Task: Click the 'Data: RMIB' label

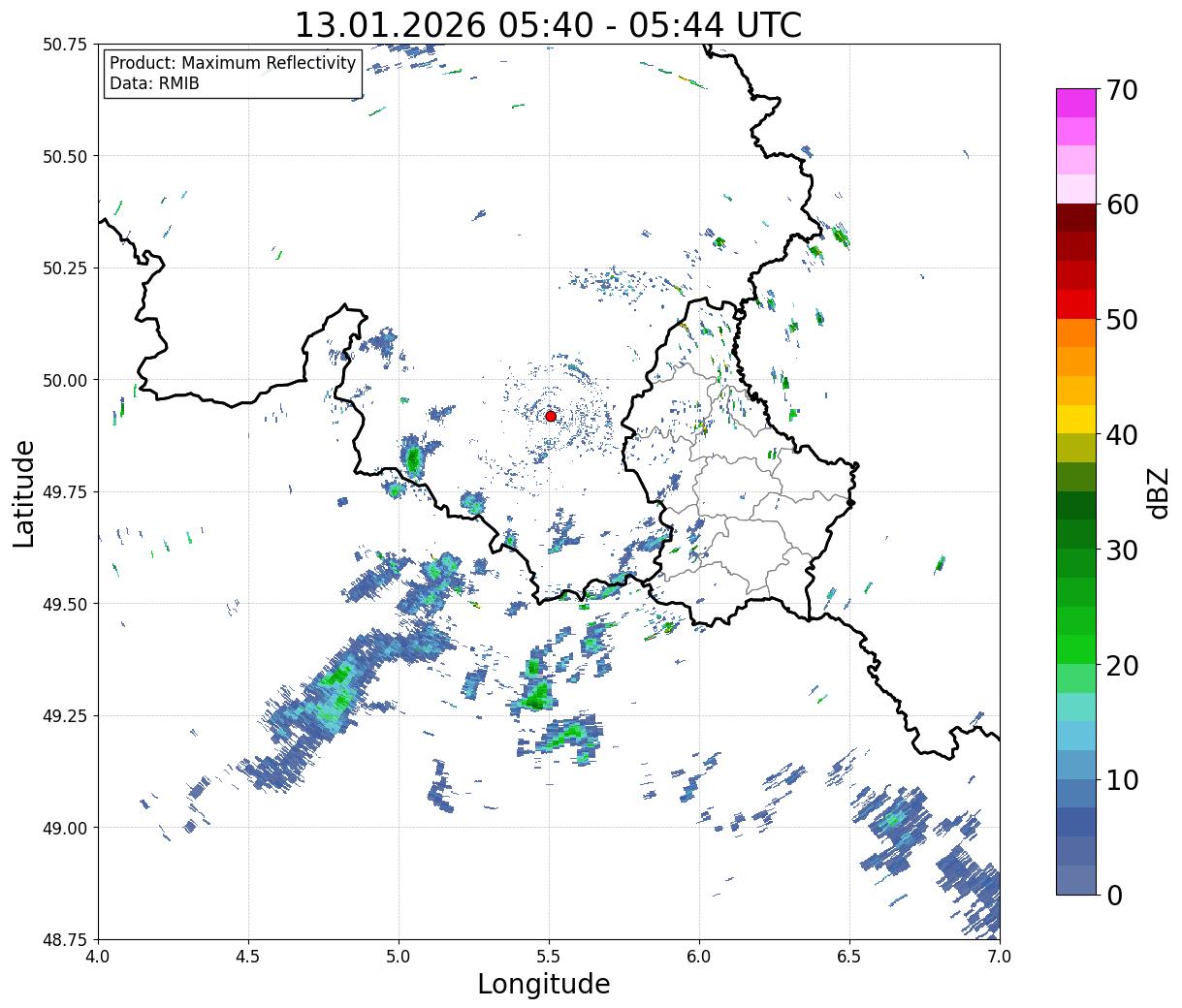Action: coord(154,84)
